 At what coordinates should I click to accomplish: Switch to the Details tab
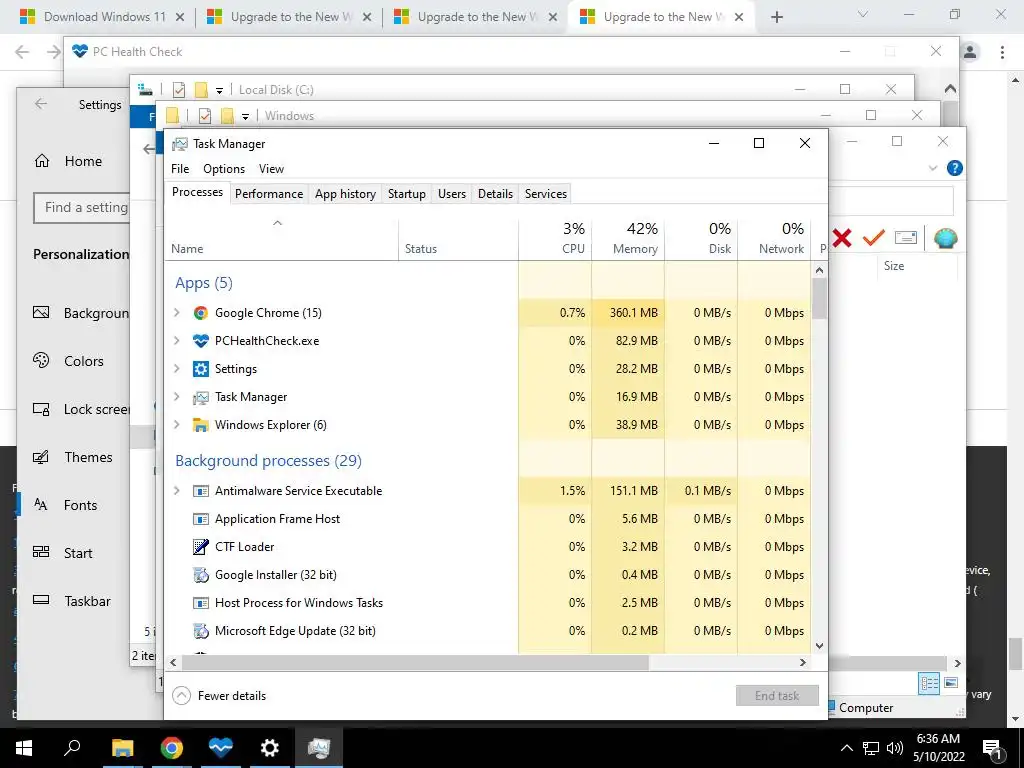(495, 194)
